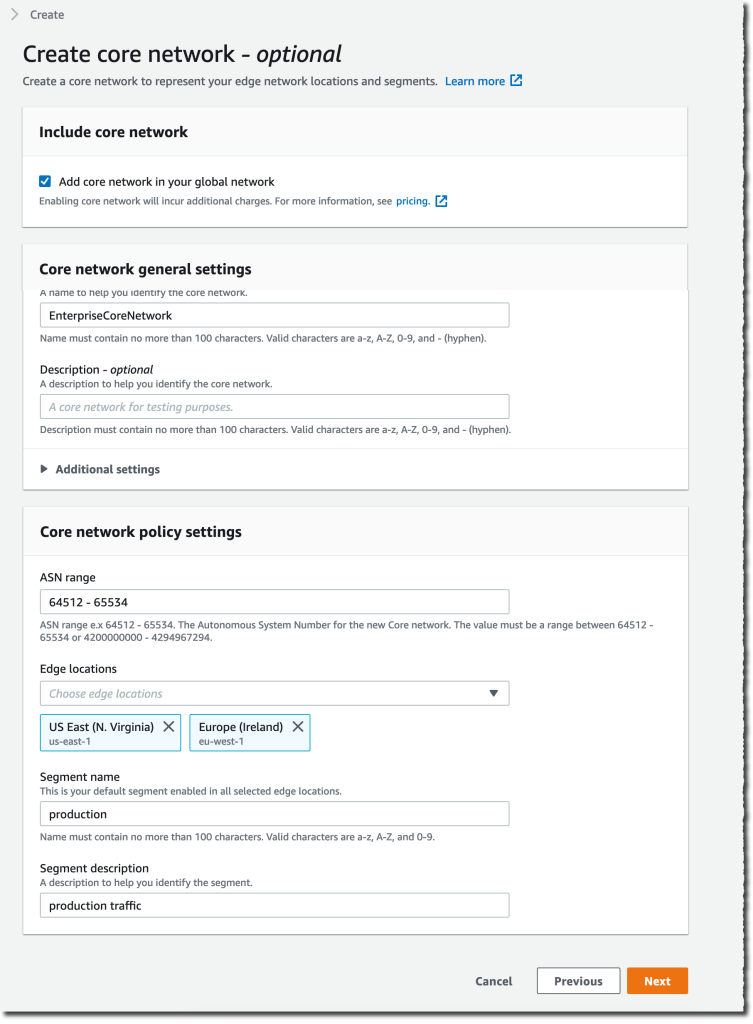
Task: Click the external link icon beside Learn more
Action: point(516,81)
